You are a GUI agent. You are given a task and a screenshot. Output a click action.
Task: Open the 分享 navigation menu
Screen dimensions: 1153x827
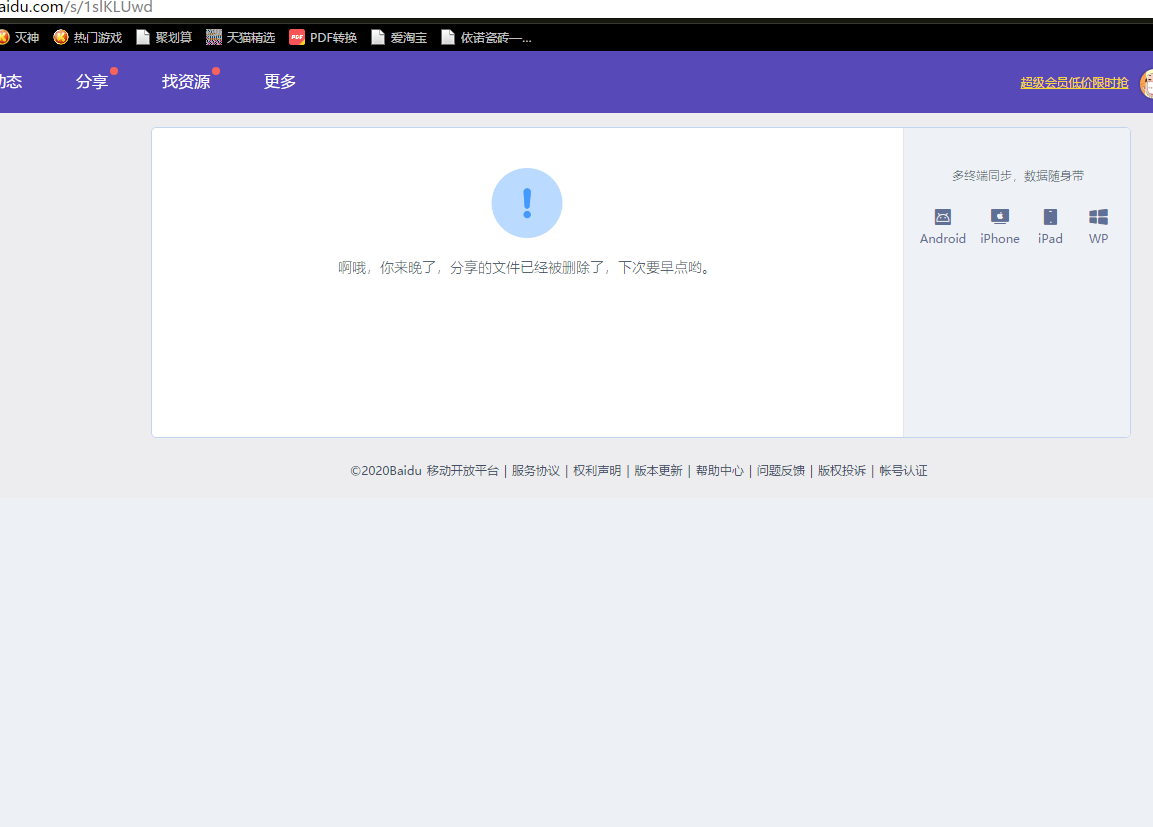[x=91, y=82]
